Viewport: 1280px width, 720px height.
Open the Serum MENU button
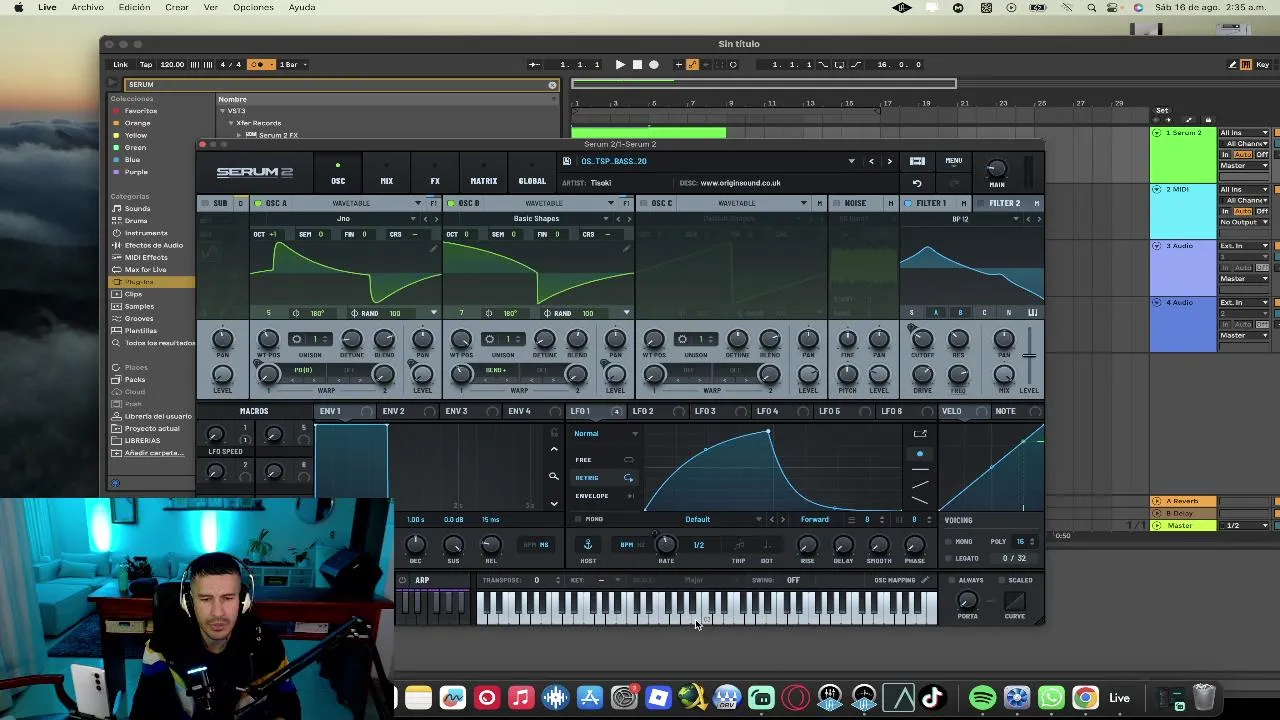(x=954, y=161)
